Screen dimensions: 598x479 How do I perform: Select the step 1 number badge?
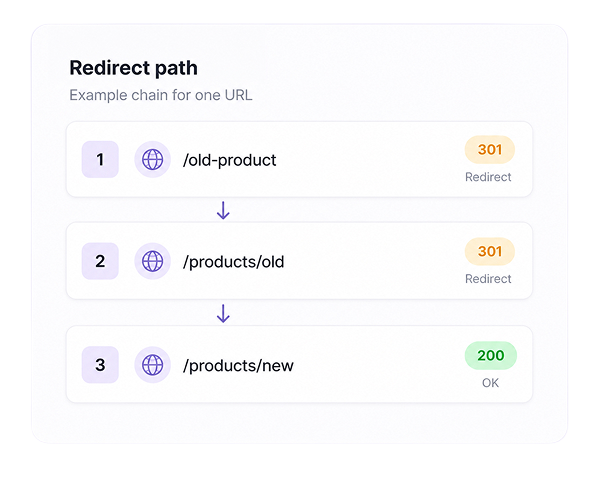point(100,159)
